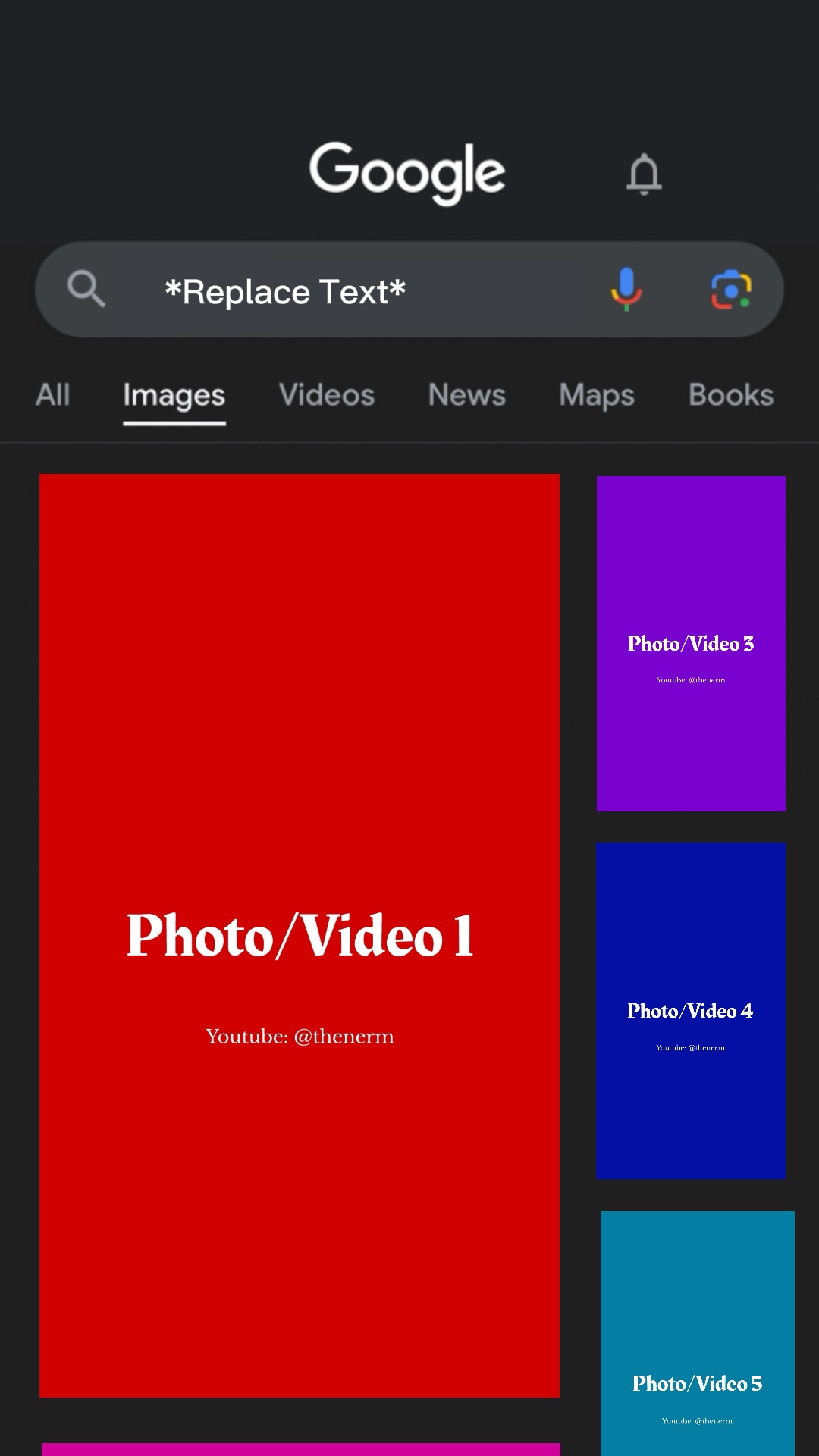The image size is (819, 1456).
Task: Open Google Lens camera search
Action: click(x=731, y=290)
